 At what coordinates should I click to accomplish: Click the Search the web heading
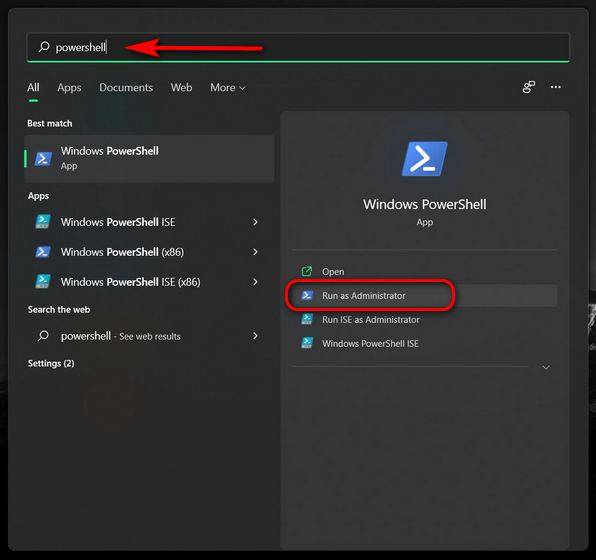(x=59, y=309)
